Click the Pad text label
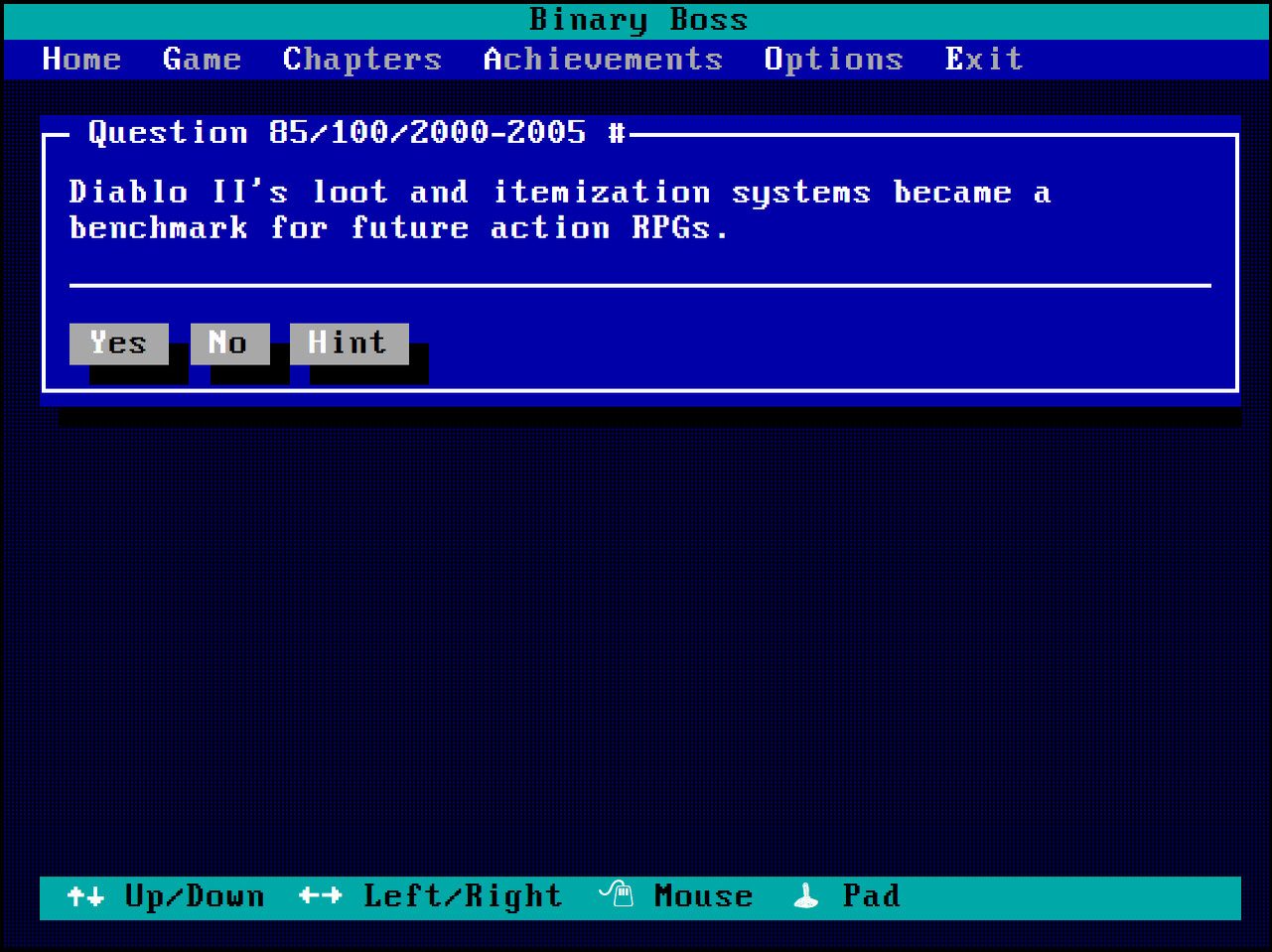 point(871,897)
